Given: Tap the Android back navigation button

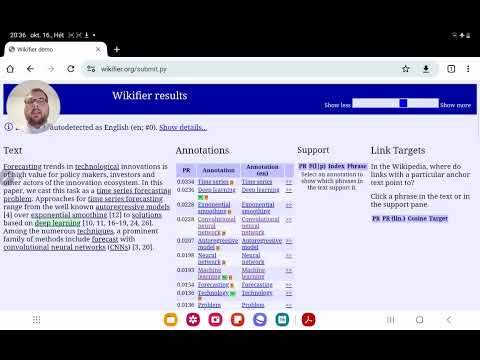Looking at the screenshot, I should [449, 320].
